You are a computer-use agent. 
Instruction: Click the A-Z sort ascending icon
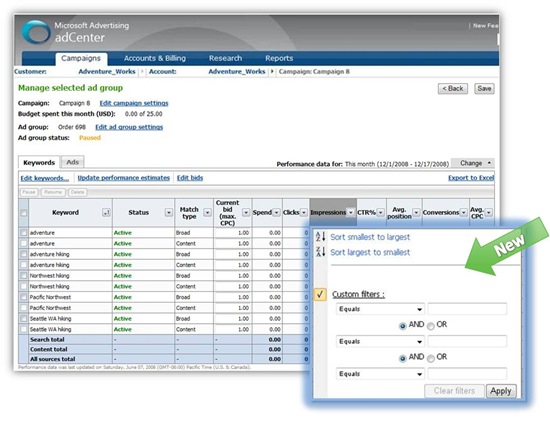(x=321, y=236)
